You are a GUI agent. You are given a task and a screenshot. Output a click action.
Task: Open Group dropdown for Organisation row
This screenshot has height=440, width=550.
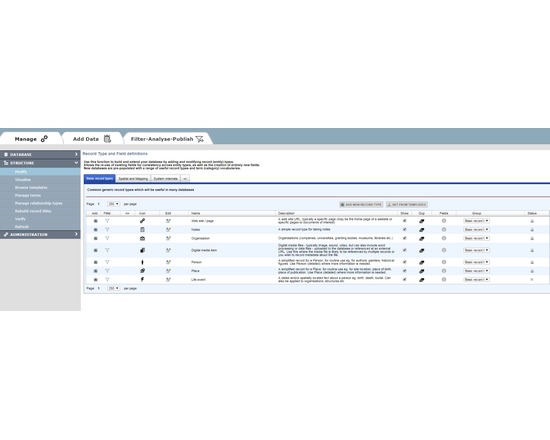point(476,238)
